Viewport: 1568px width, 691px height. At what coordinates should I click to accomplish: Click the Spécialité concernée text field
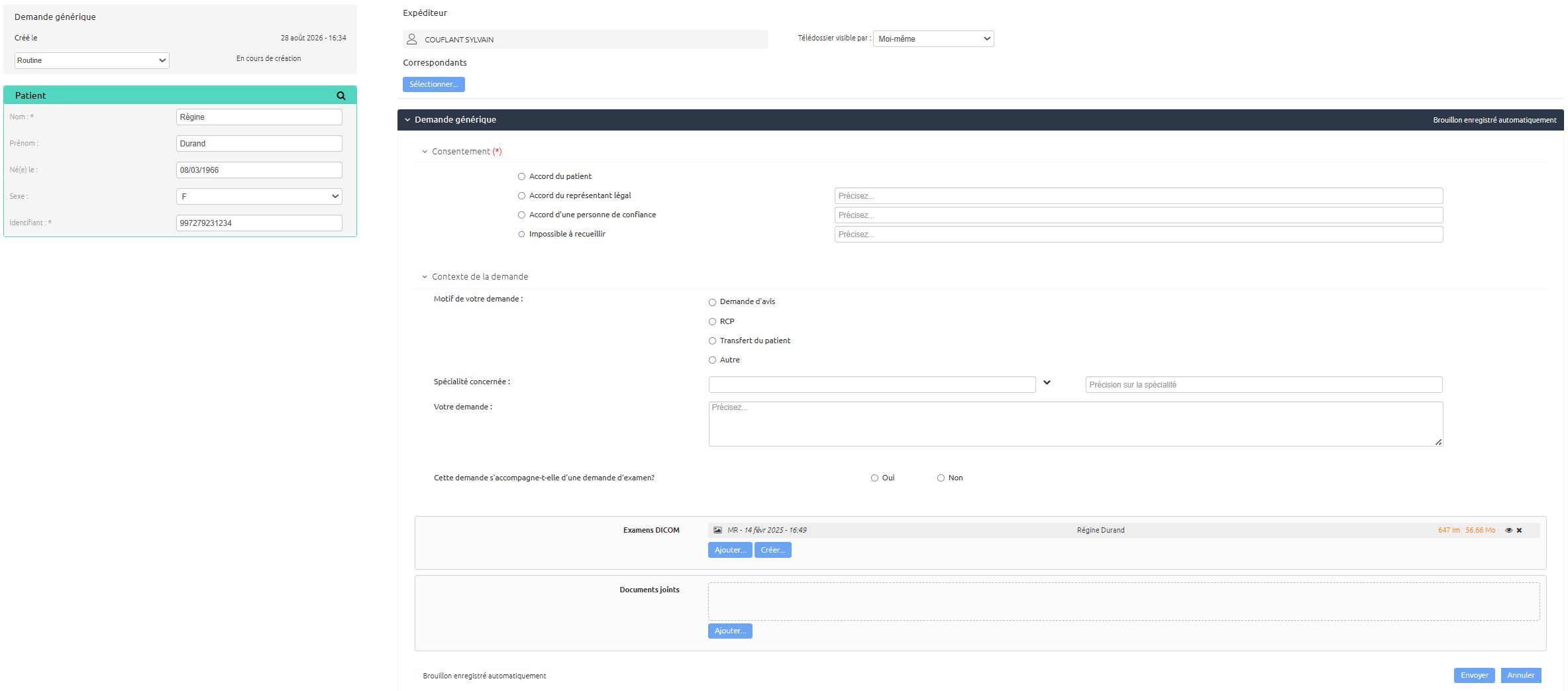[x=872, y=384]
